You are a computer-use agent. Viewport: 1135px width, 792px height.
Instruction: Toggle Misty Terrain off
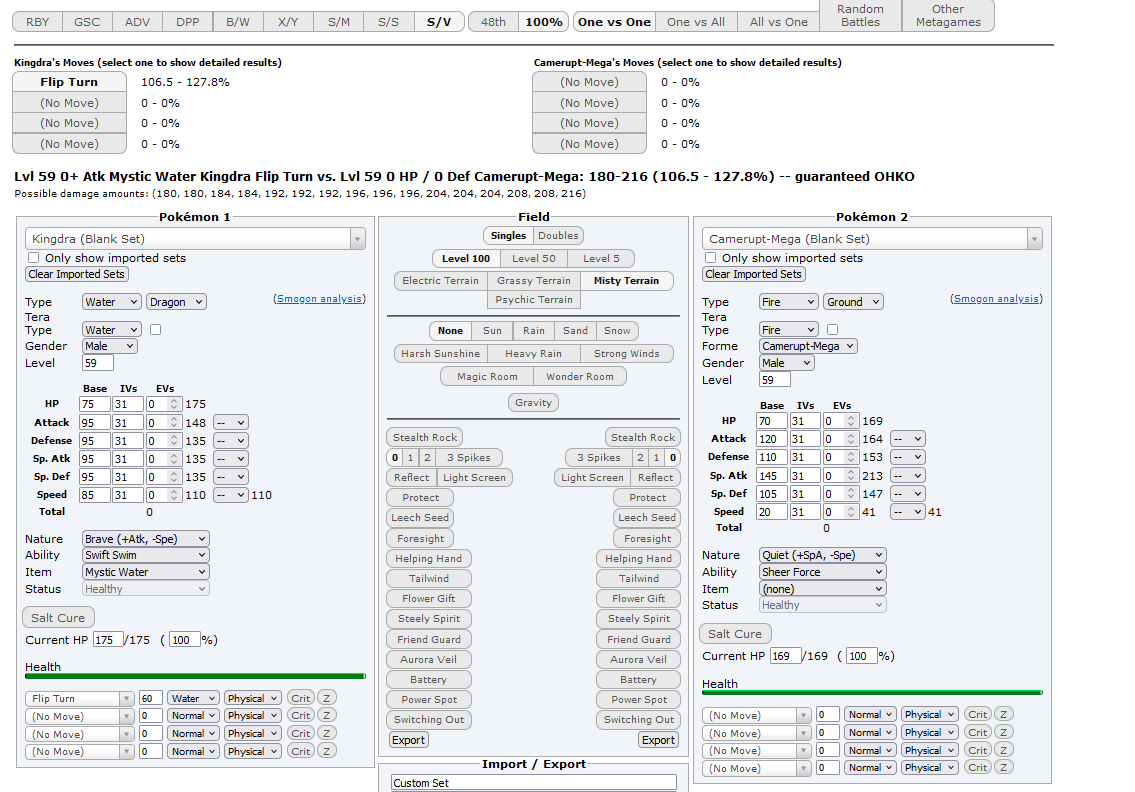(x=626, y=281)
